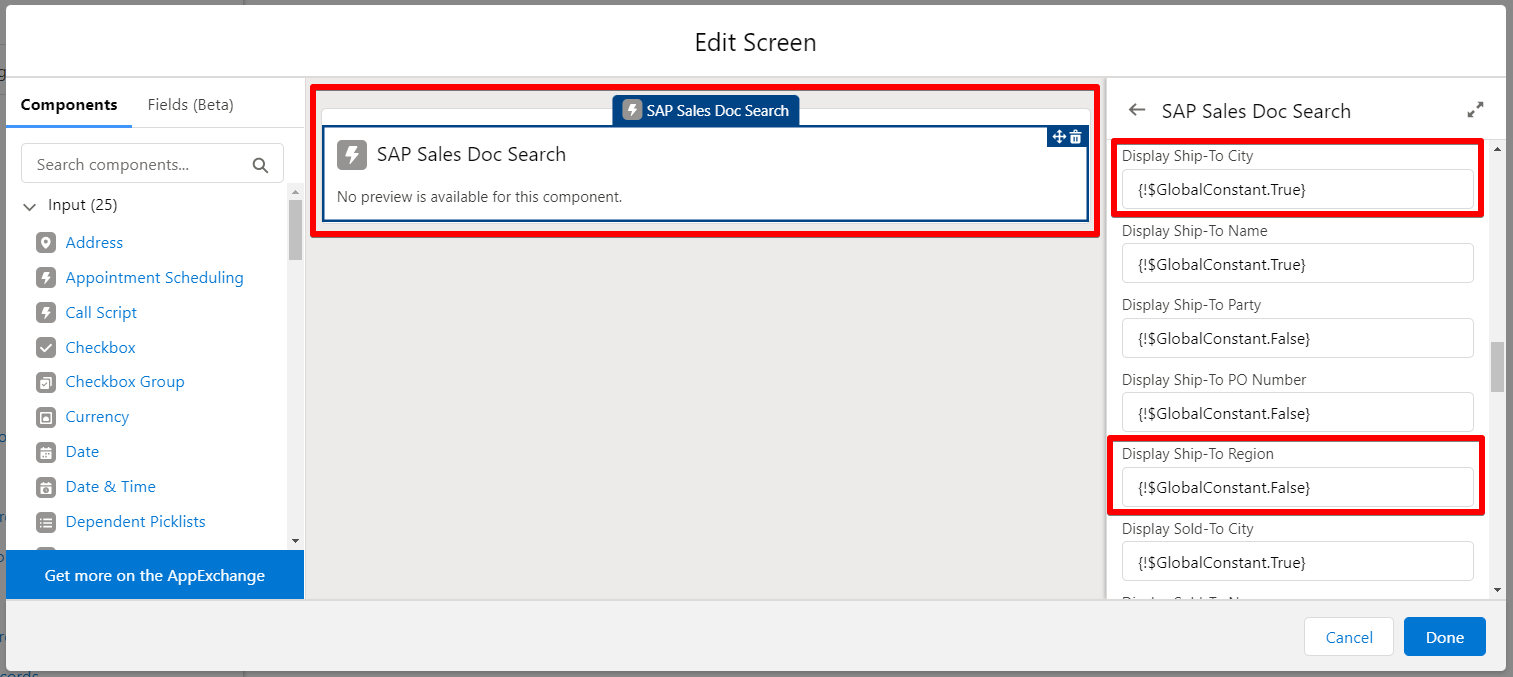Screen dimensions: 1513x677
Task: Edit the Display Ship-To Region field
Action: click(1297, 487)
